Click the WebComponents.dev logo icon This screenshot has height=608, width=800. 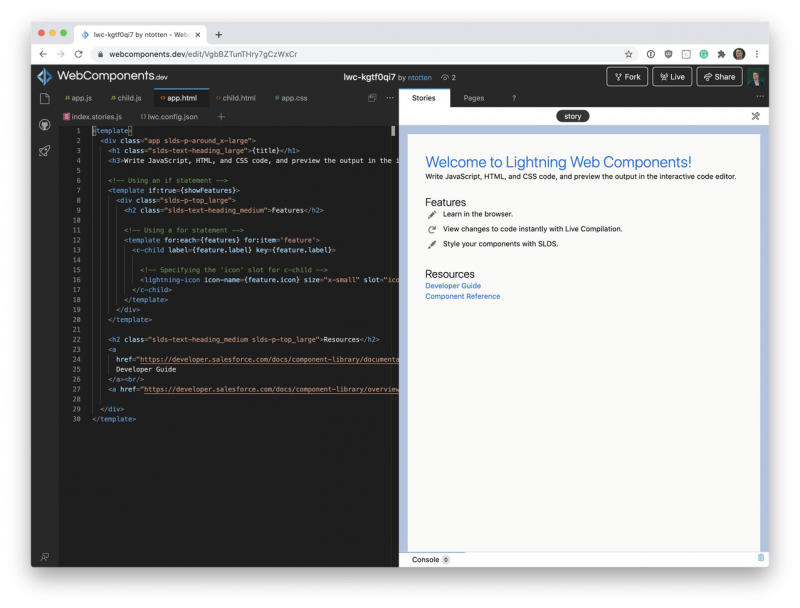tap(44, 77)
